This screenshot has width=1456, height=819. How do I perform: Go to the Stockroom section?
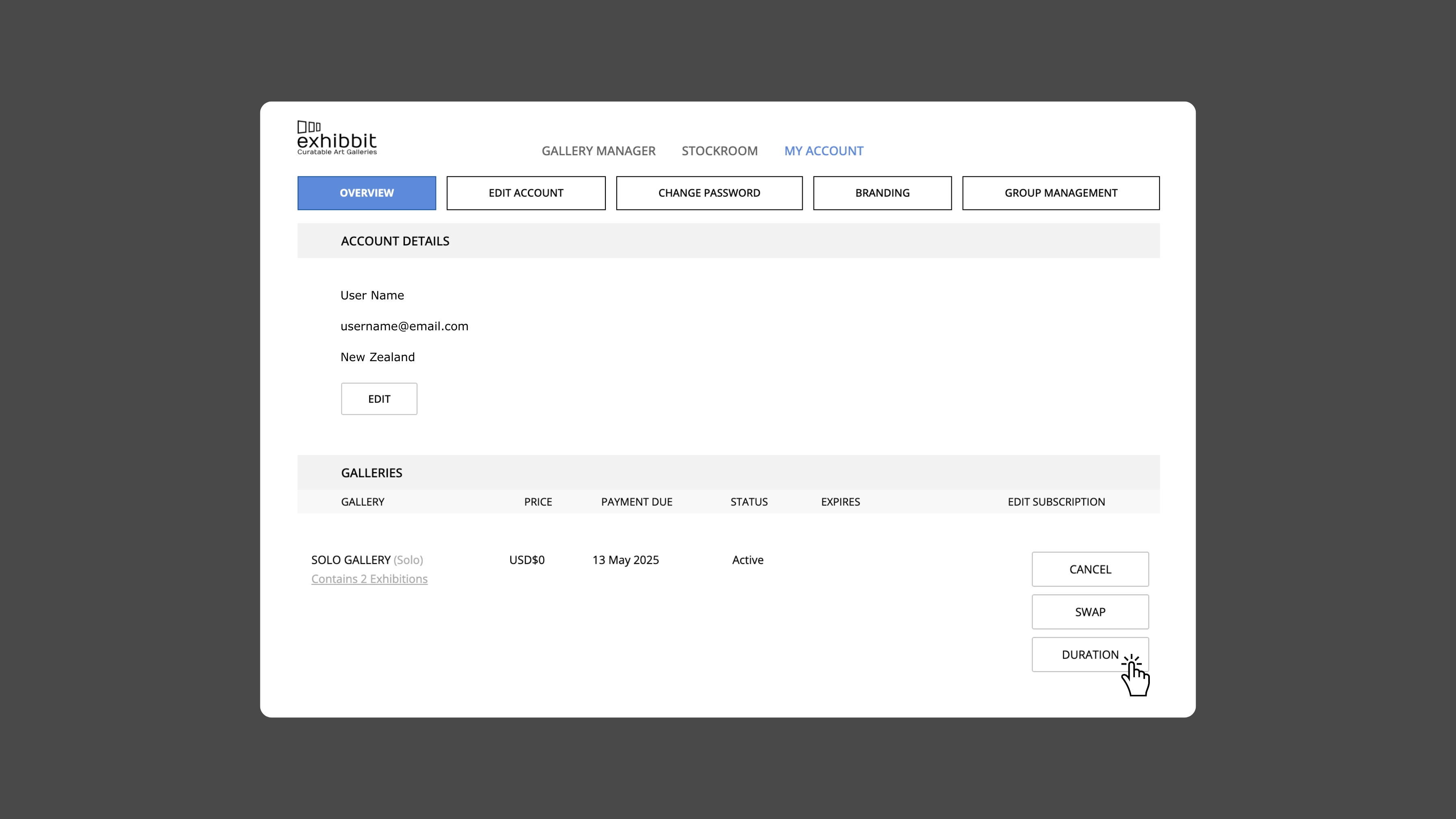pyautogui.click(x=719, y=151)
